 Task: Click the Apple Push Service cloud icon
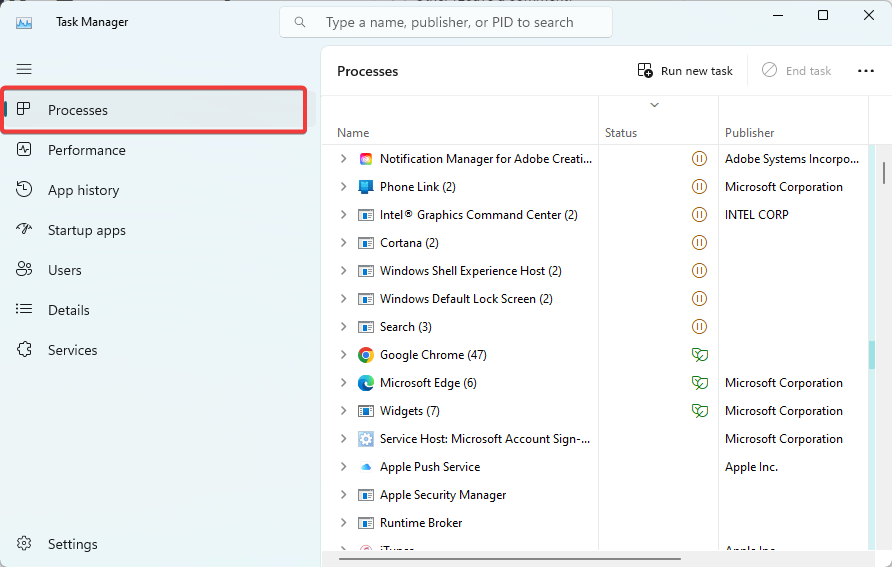click(366, 467)
